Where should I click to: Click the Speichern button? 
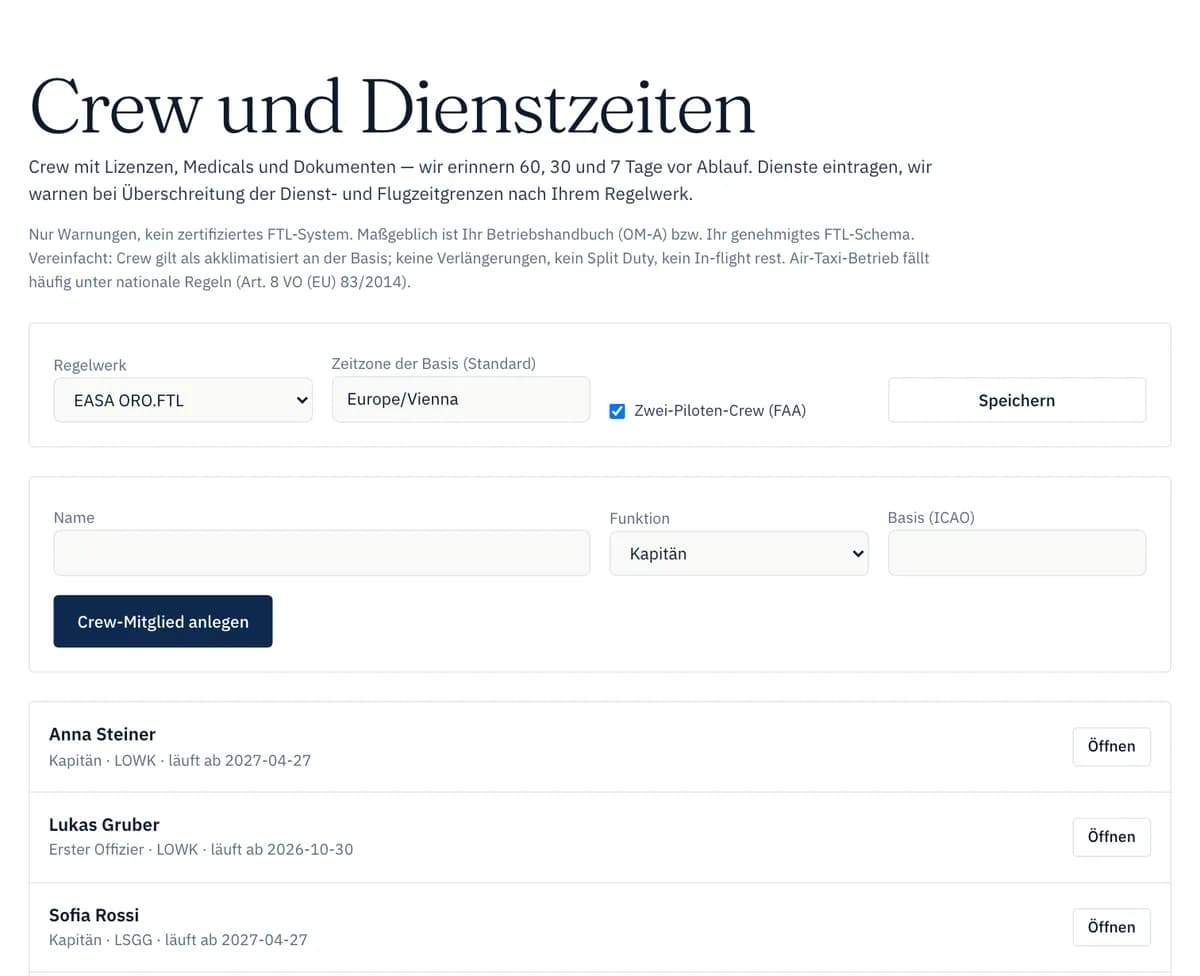pyautogui.click(x=1017, y=400)
